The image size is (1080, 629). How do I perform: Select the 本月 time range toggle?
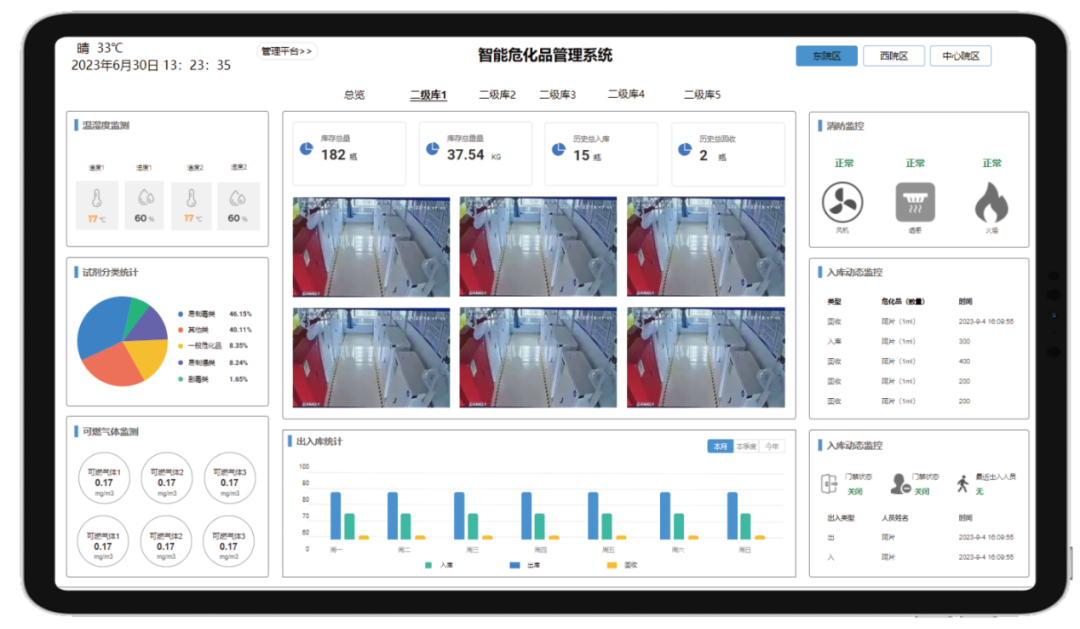tap(719, 446)
